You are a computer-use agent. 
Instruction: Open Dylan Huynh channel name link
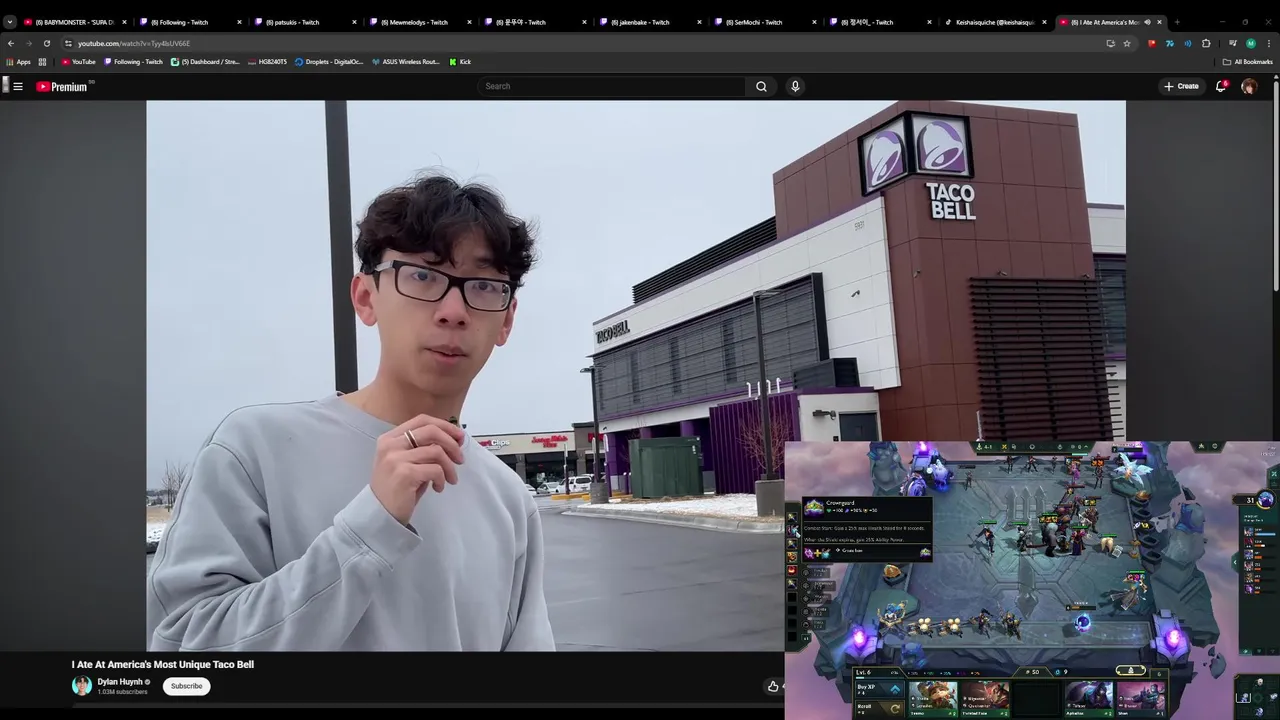click(120, 682)
